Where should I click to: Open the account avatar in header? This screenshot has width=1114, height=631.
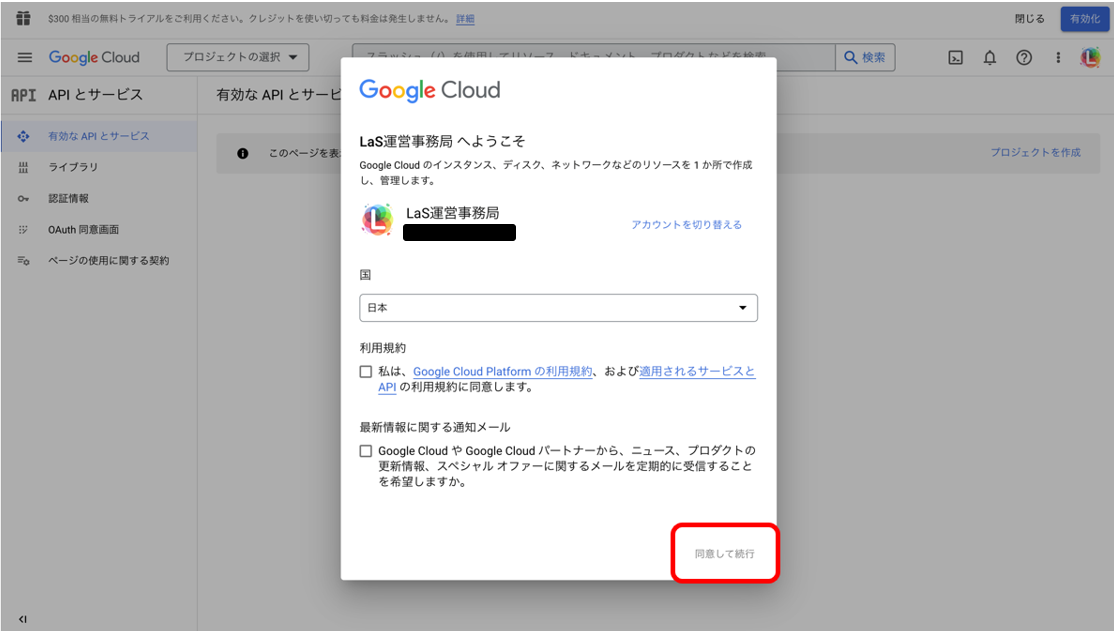point(1090,58)
